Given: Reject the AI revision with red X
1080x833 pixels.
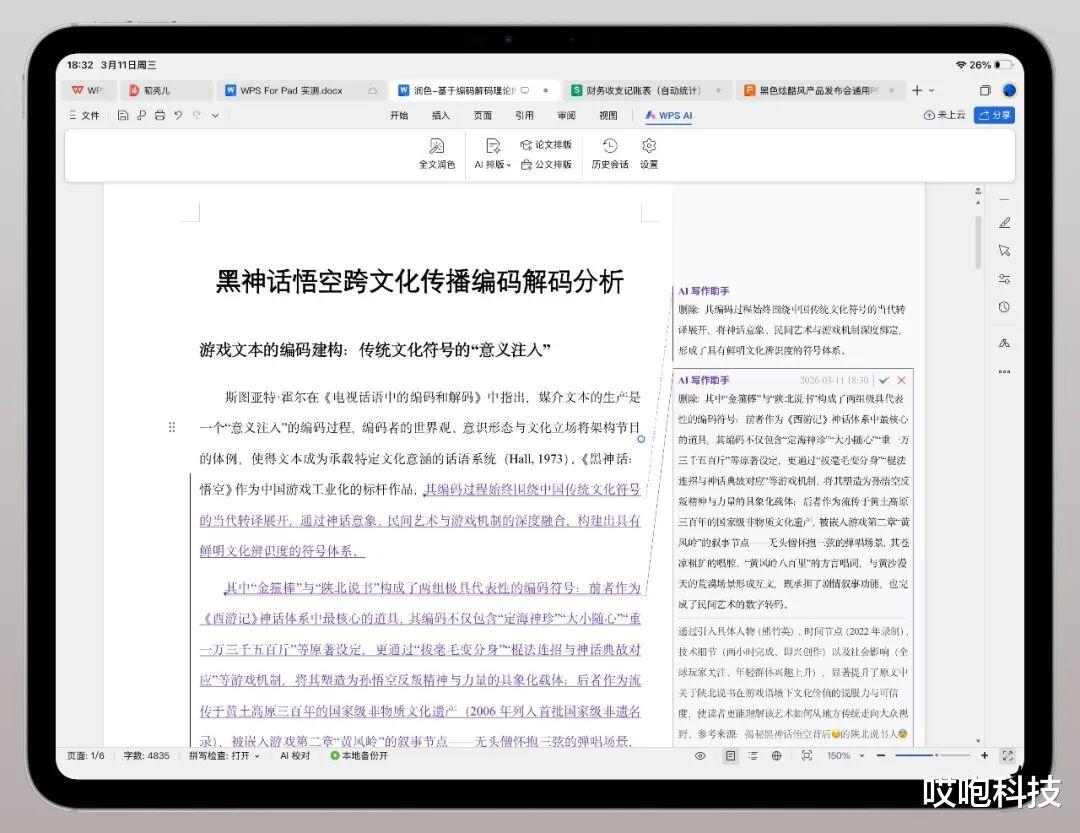Looking at the screenshot, I should [x=901, y=380].
